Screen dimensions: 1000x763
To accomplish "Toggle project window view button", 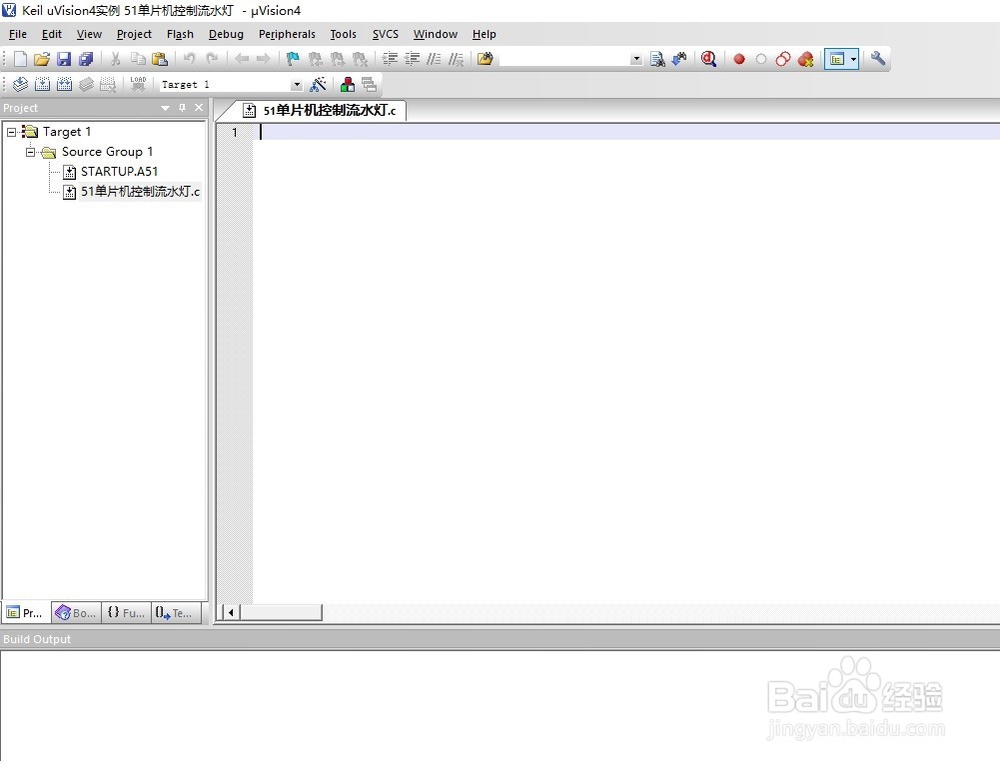I will coord(836,59).
